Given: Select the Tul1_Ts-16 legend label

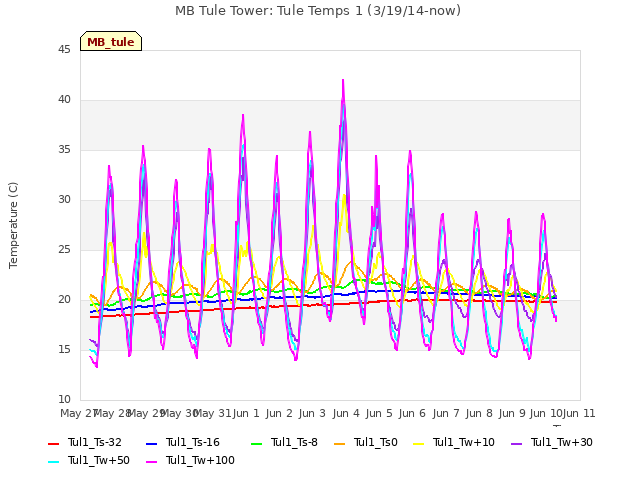Looking at the screenshot, I should 193,442.
